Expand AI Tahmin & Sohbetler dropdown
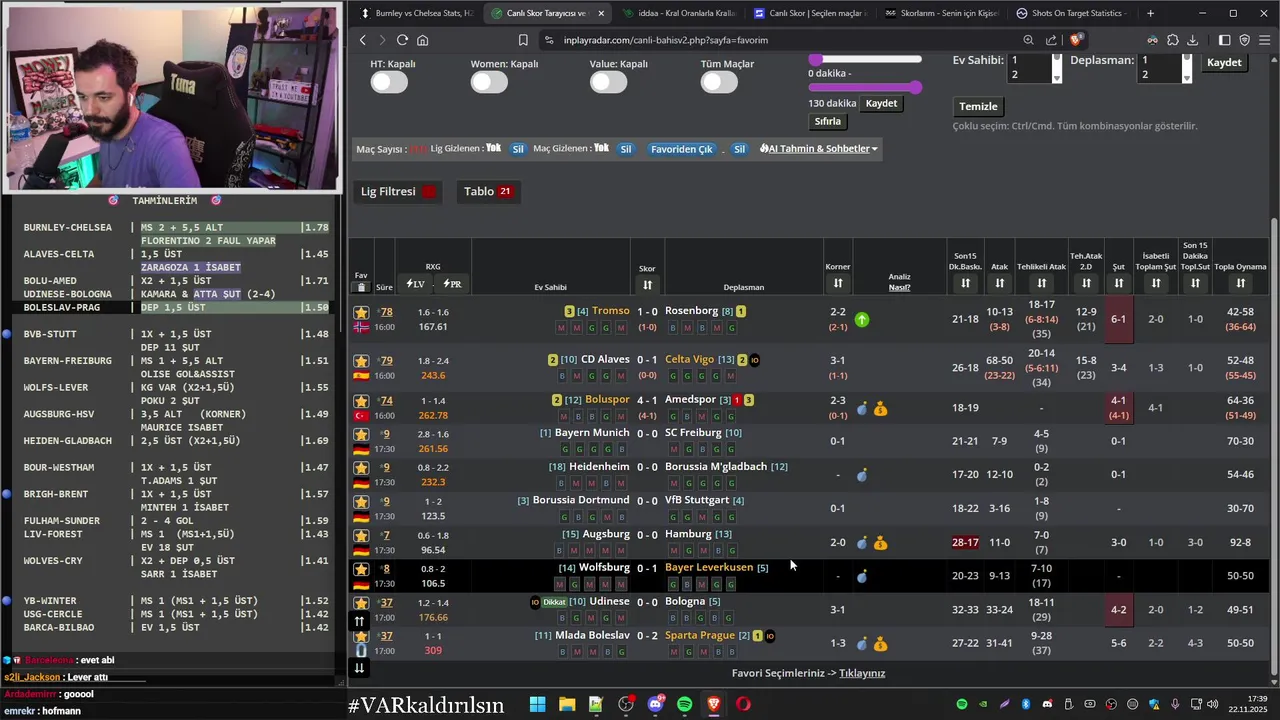 (x=818, y=149)
